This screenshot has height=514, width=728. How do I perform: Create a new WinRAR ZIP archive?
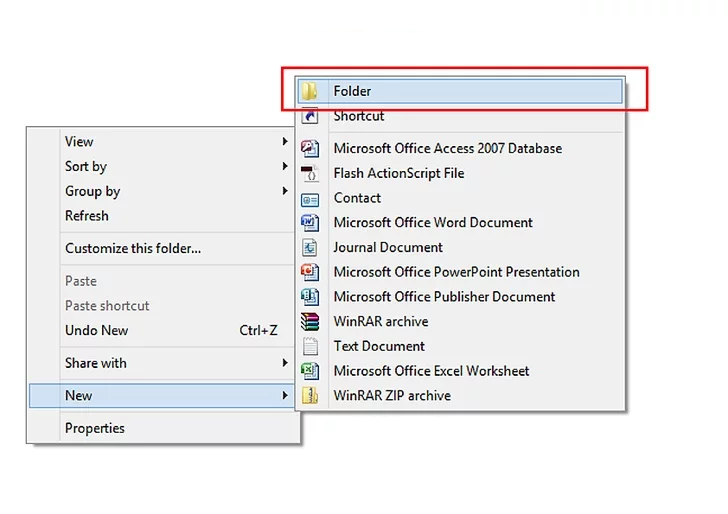[392, 396]
